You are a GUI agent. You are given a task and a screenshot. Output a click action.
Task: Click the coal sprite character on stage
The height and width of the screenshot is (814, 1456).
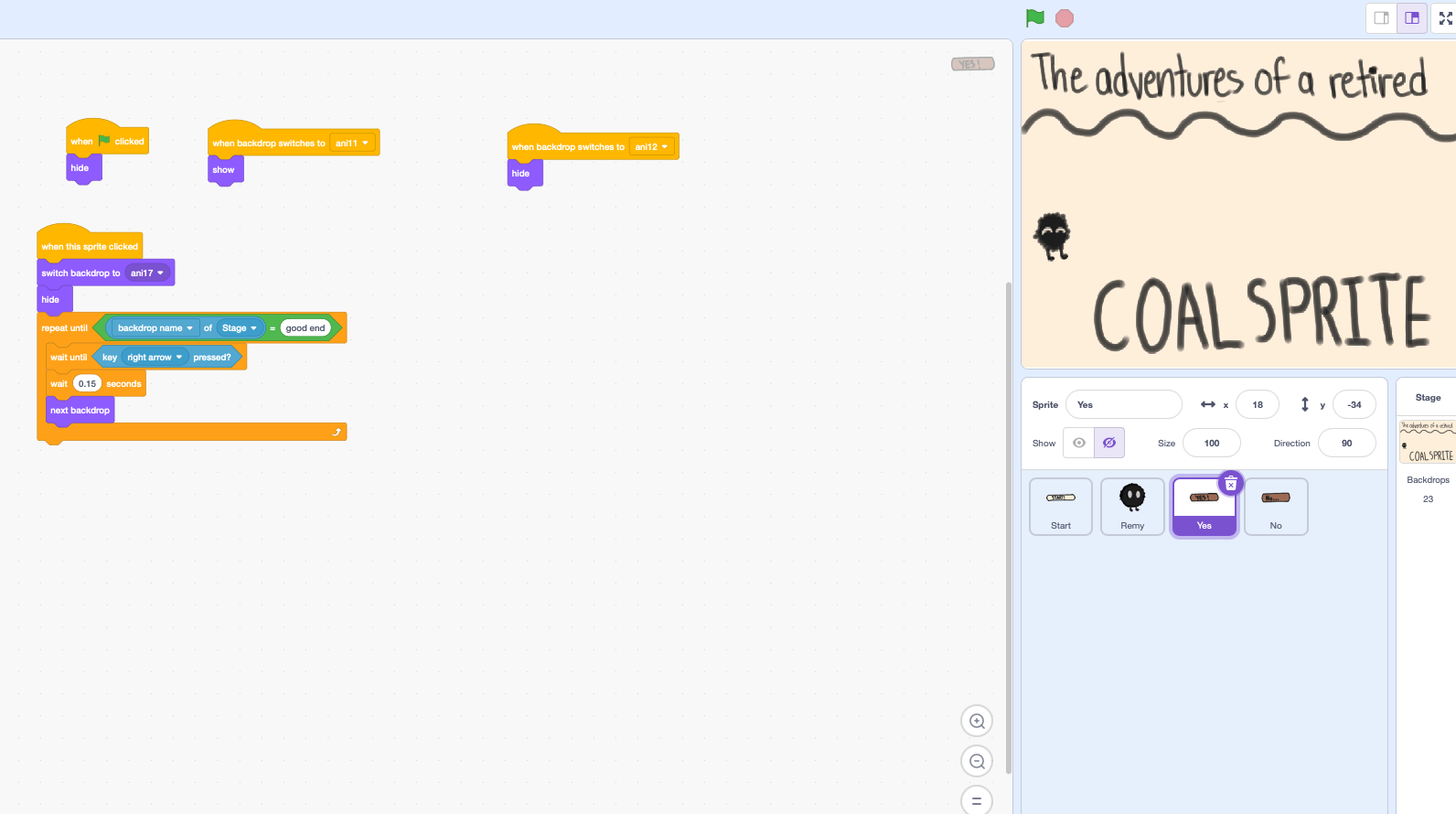click(1052, 236)
